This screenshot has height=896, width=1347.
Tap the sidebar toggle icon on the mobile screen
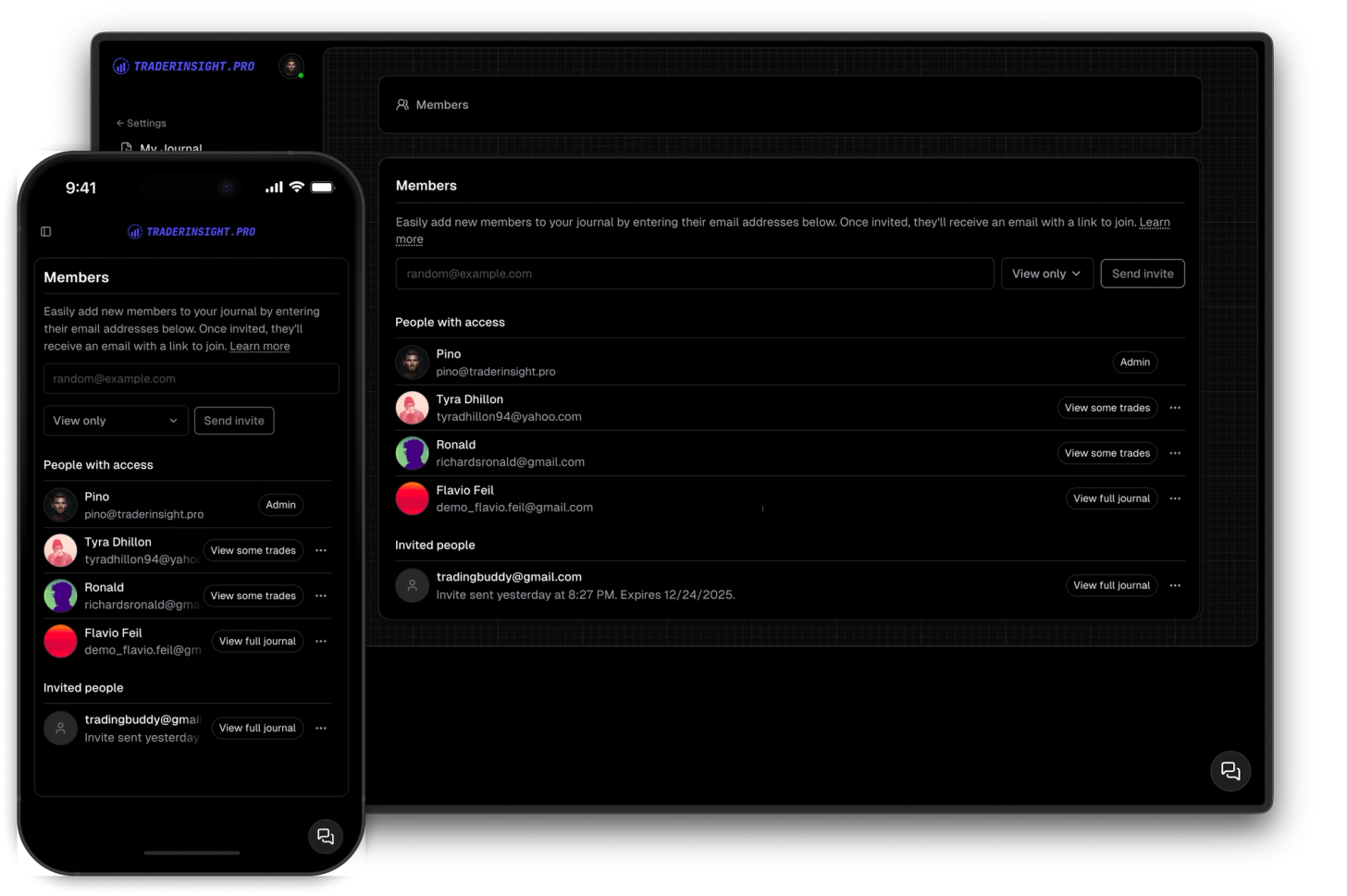click(x=46, y=231)
